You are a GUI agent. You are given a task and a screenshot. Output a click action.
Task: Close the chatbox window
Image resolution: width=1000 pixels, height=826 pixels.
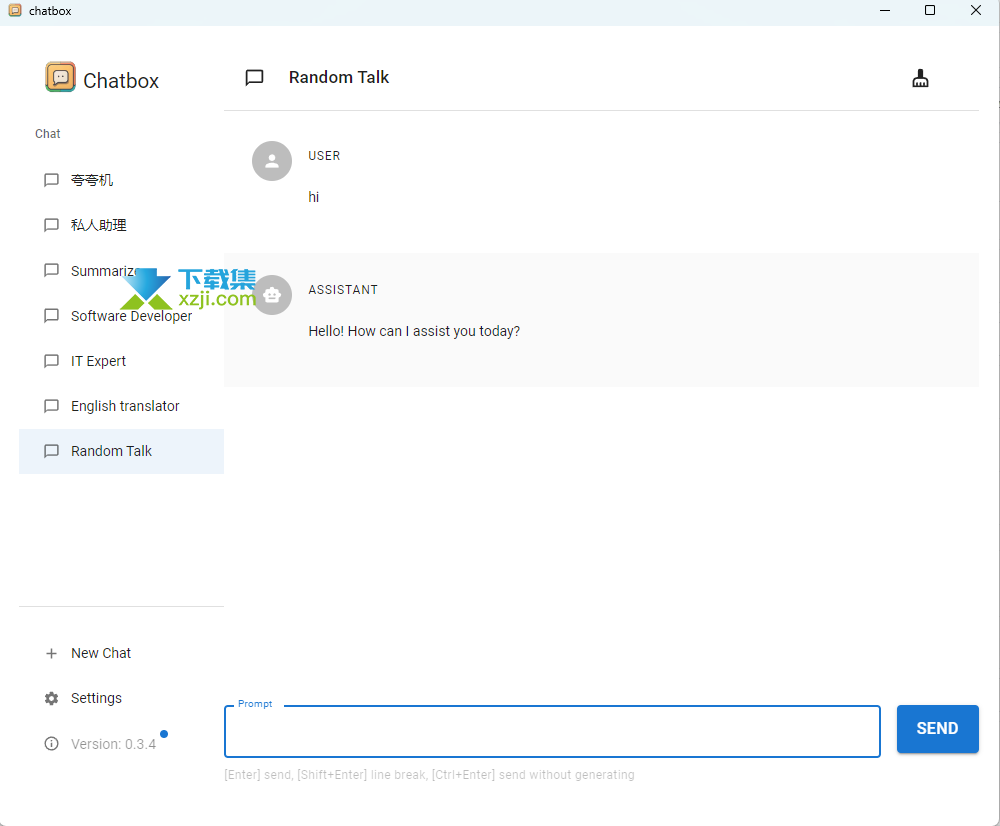coord(976,10)
